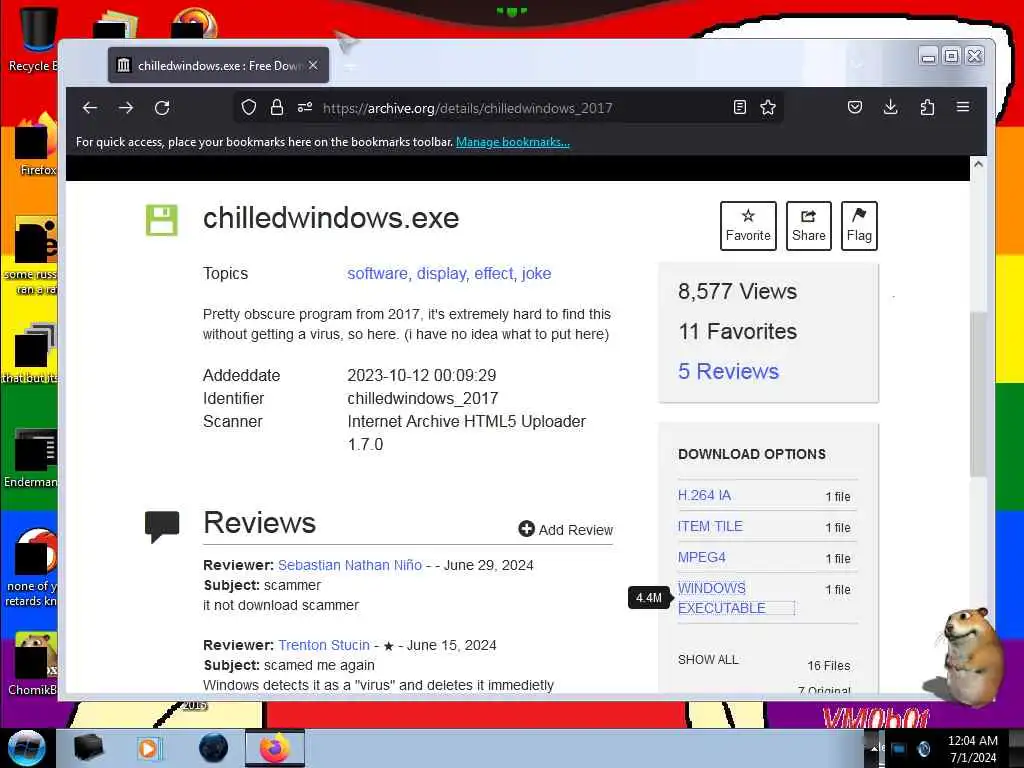Open the site permissions icon in address bar
Screen dimensions: 1024x768
coord(305,108)
